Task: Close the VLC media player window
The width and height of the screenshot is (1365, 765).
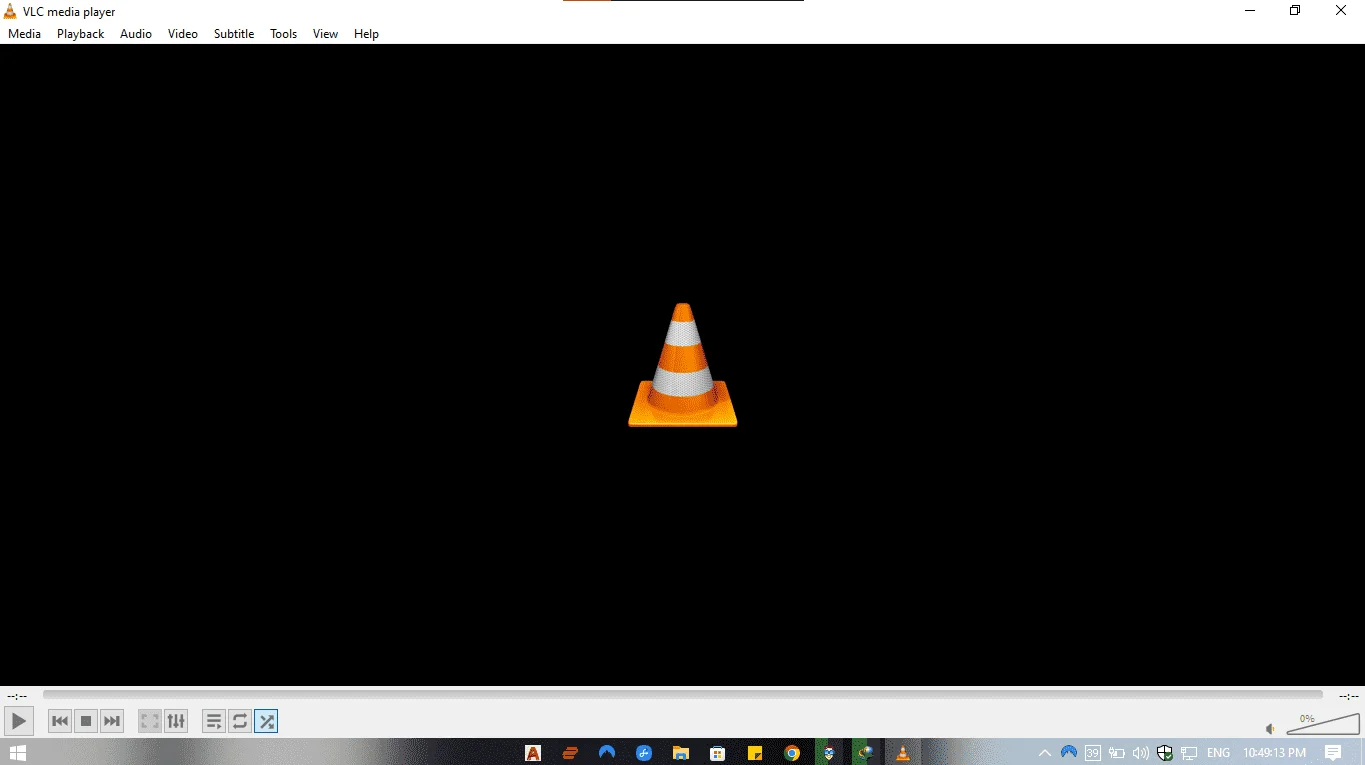Action: [x=1341, y=11]
